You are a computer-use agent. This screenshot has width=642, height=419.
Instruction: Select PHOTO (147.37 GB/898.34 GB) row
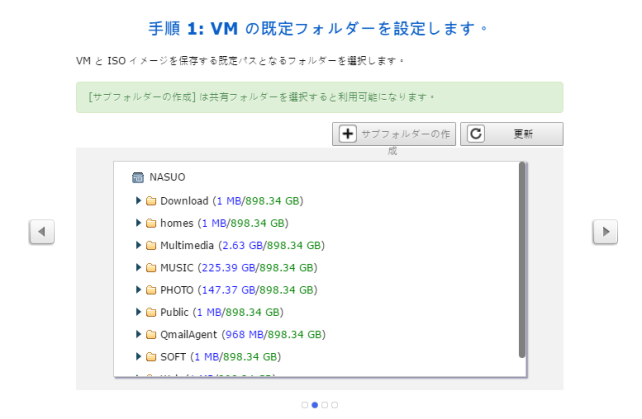[x=238, y=290]
